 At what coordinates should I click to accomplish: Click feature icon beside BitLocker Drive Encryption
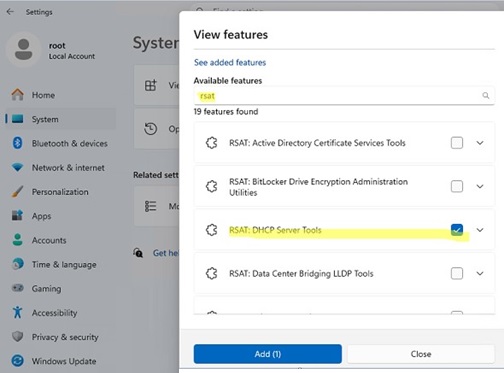click(x=211, y=186)
